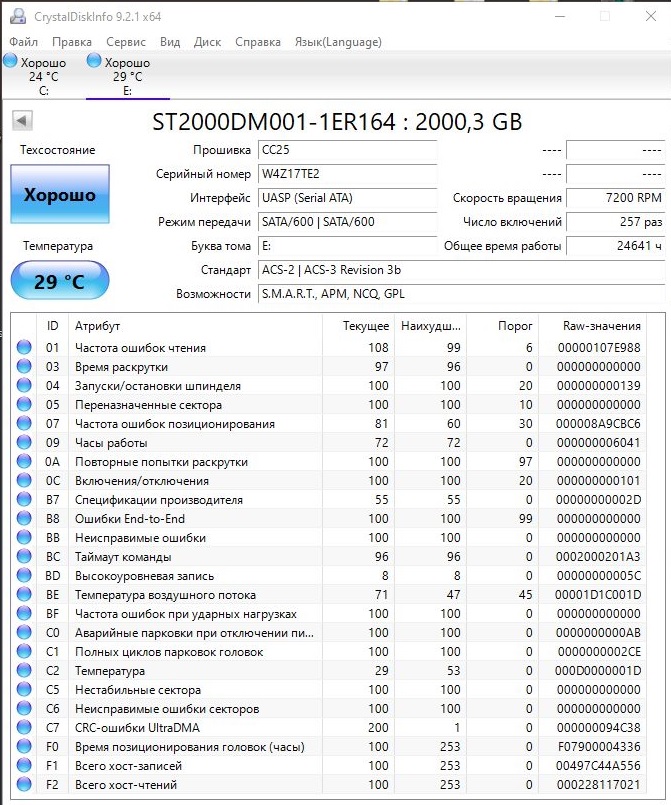Screen dimensions: 671x805
Task: Click status orb for Таймаут команды
Action: coord(24,556)
